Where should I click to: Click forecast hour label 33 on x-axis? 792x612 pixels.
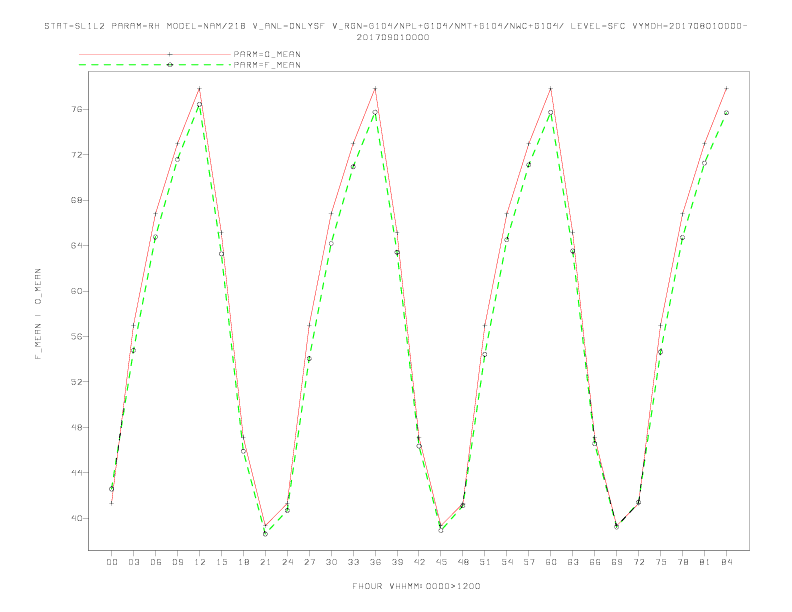click(353, 562)
